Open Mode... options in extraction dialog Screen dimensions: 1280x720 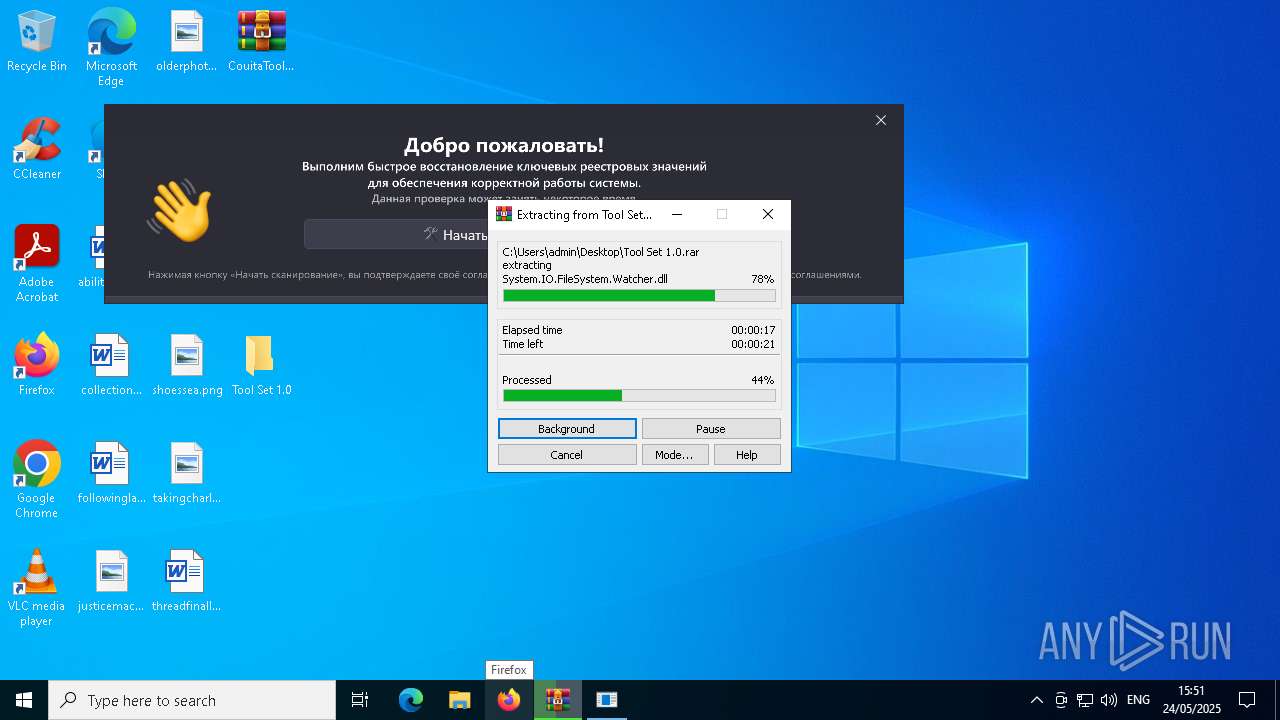coord(675,455)
